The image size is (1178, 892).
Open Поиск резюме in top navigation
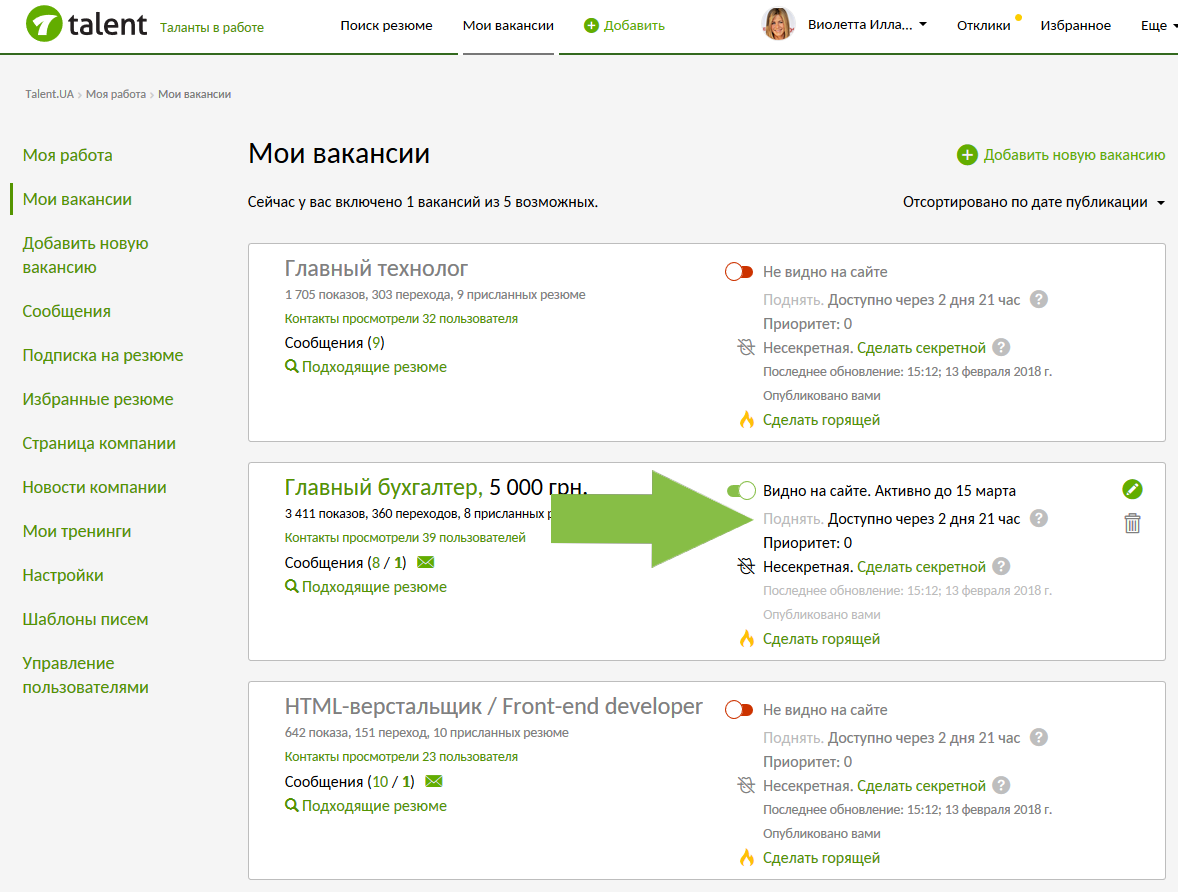386,26
